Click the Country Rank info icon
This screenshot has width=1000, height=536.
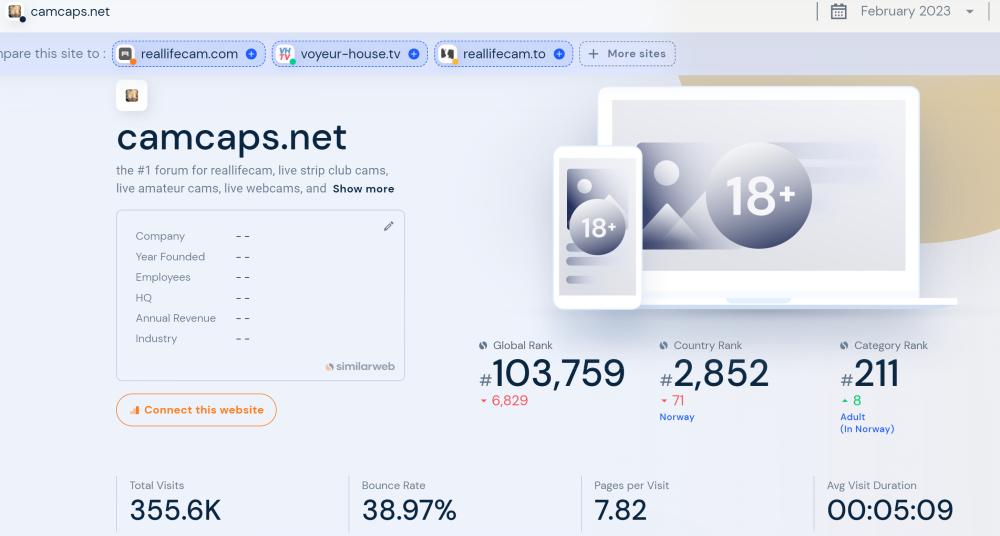(664, 346)
